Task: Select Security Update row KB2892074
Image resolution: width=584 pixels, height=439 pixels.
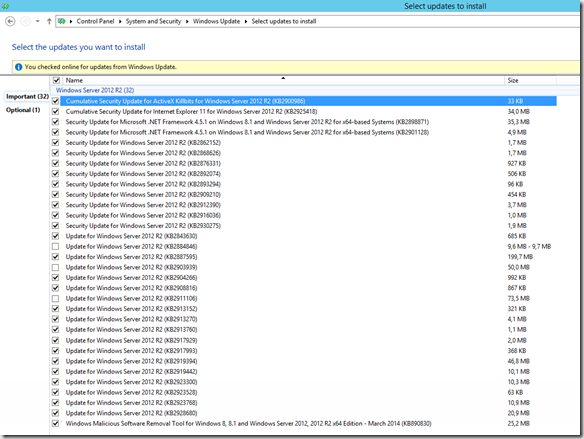Action: coord(304,174)
